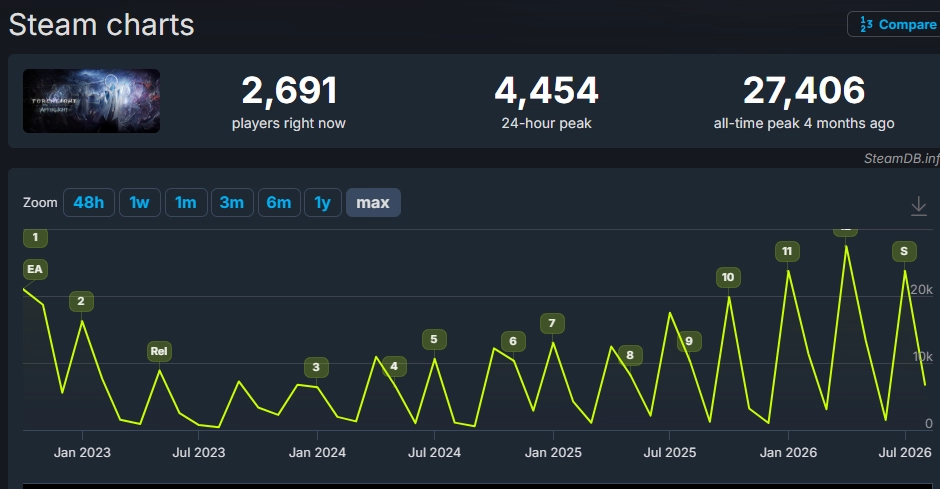
Task: Click the all-time peak 4 months ago text
Action: pyautogui.click(x=804, y=123)
